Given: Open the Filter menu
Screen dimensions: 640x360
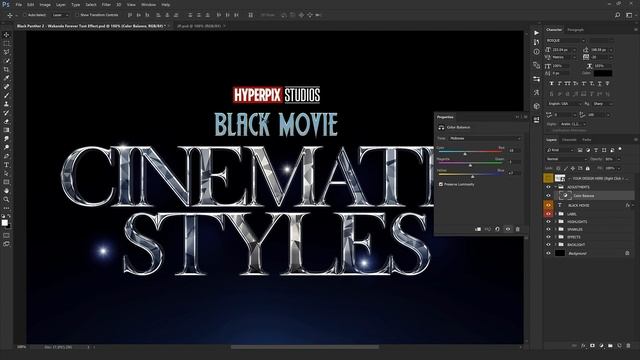Looking at the screenshot, I should (106, 4).
